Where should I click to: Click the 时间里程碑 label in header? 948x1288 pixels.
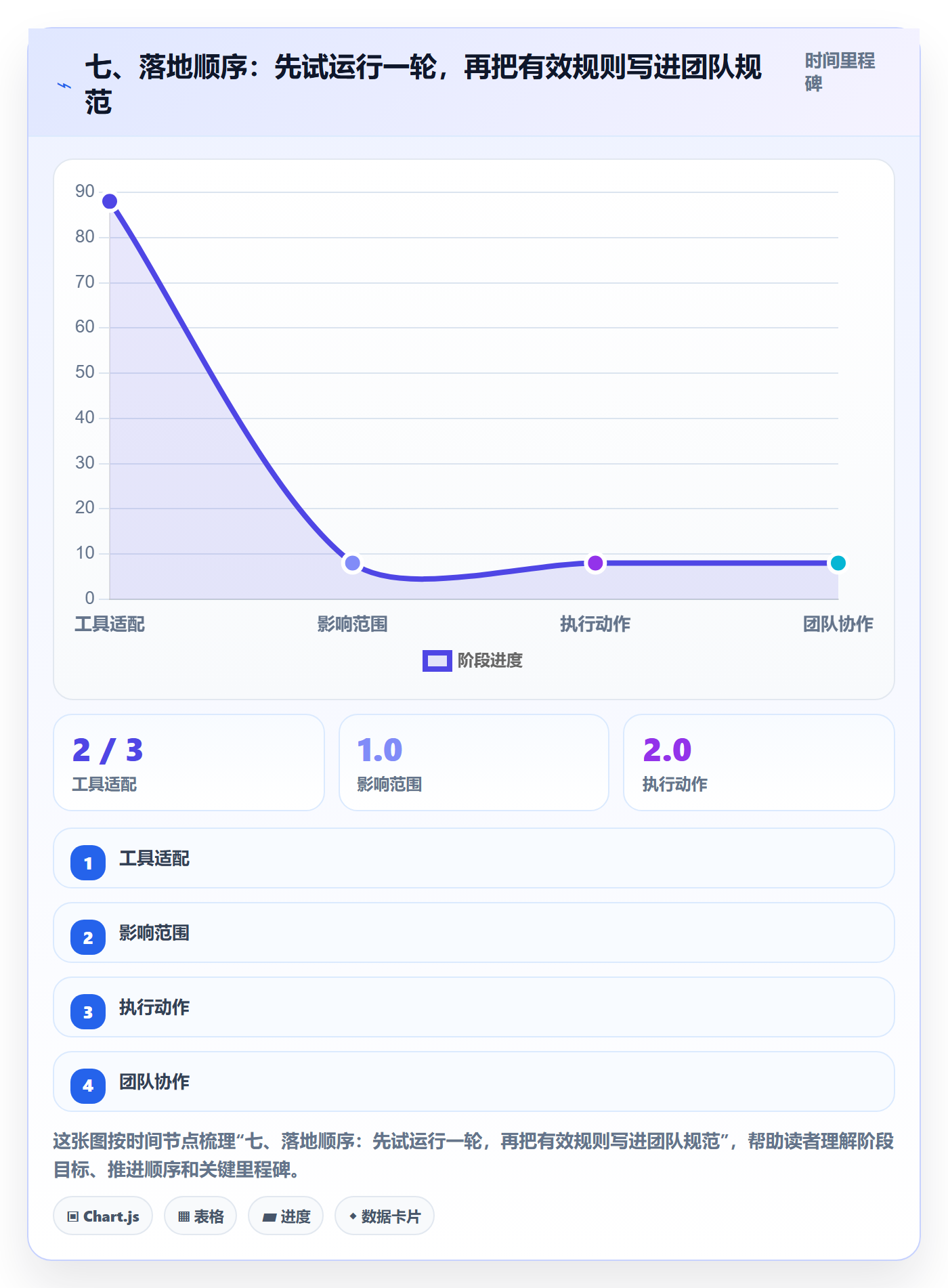click(840, 72)
